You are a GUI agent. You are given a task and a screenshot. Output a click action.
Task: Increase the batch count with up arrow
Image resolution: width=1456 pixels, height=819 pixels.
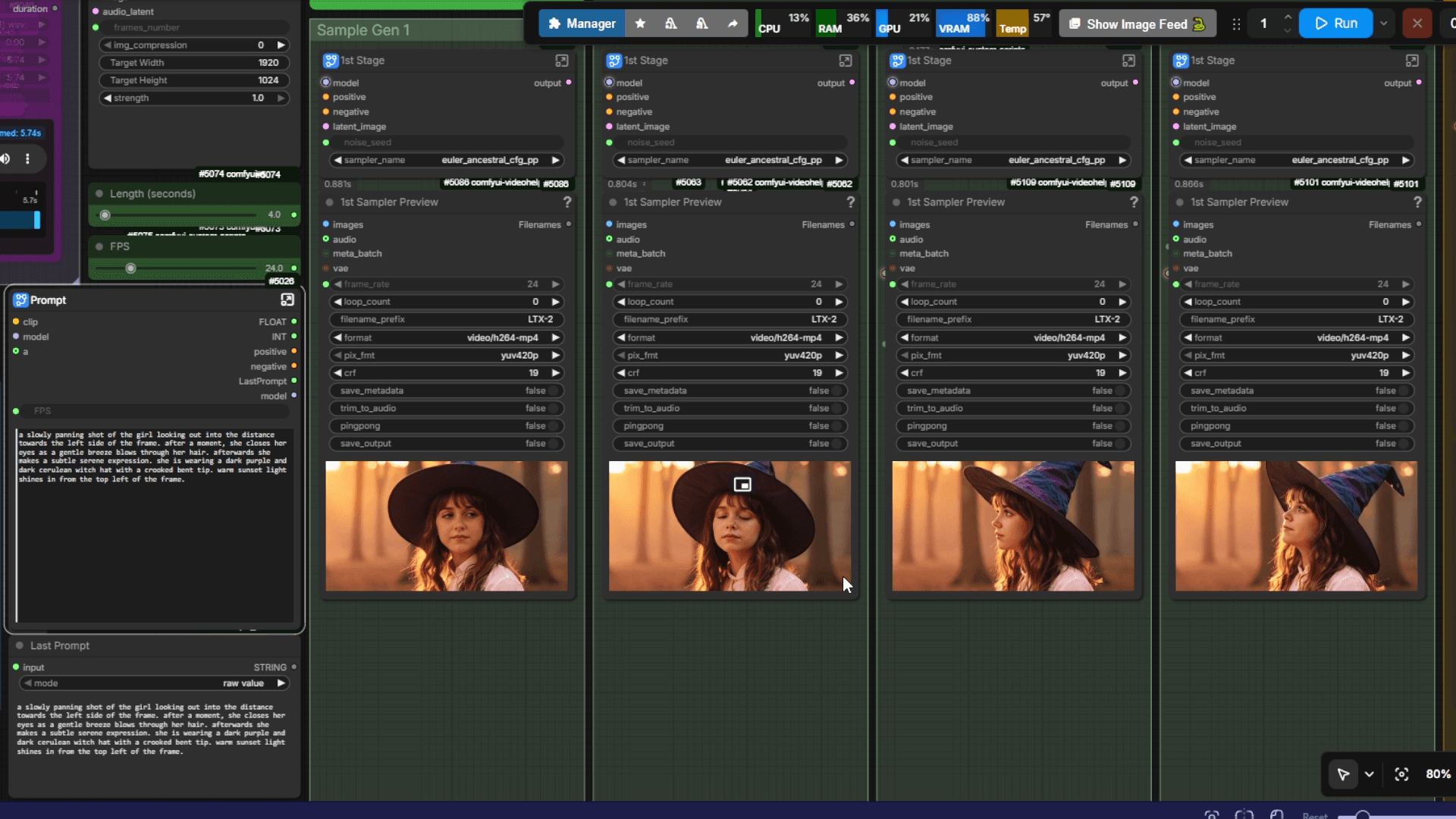pos(1287,17)
